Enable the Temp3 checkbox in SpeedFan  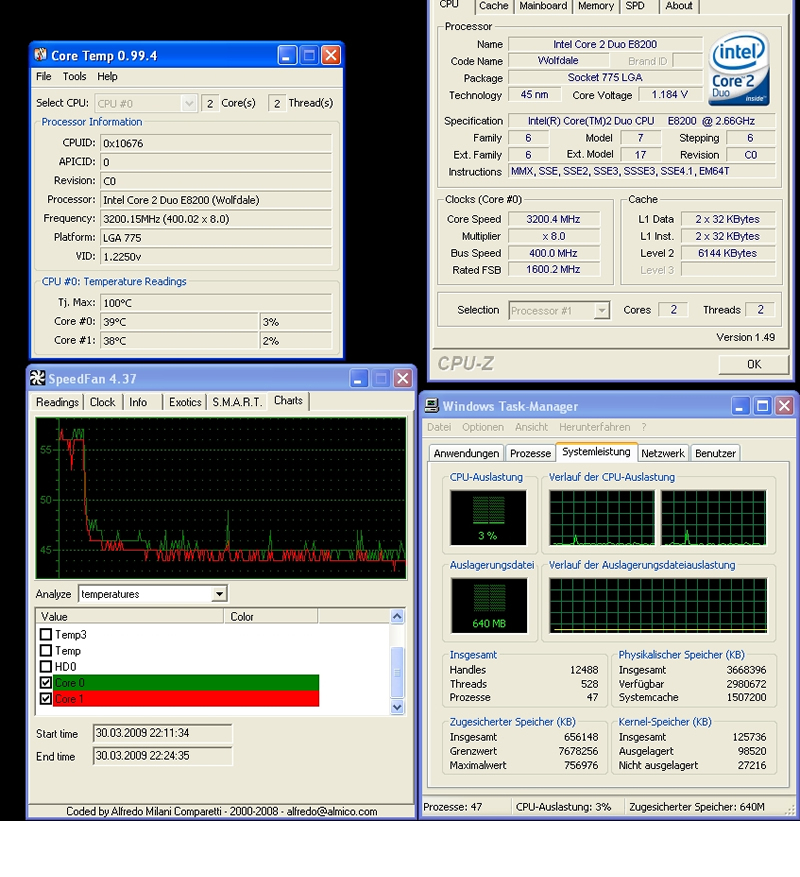(x=46, y=635)
